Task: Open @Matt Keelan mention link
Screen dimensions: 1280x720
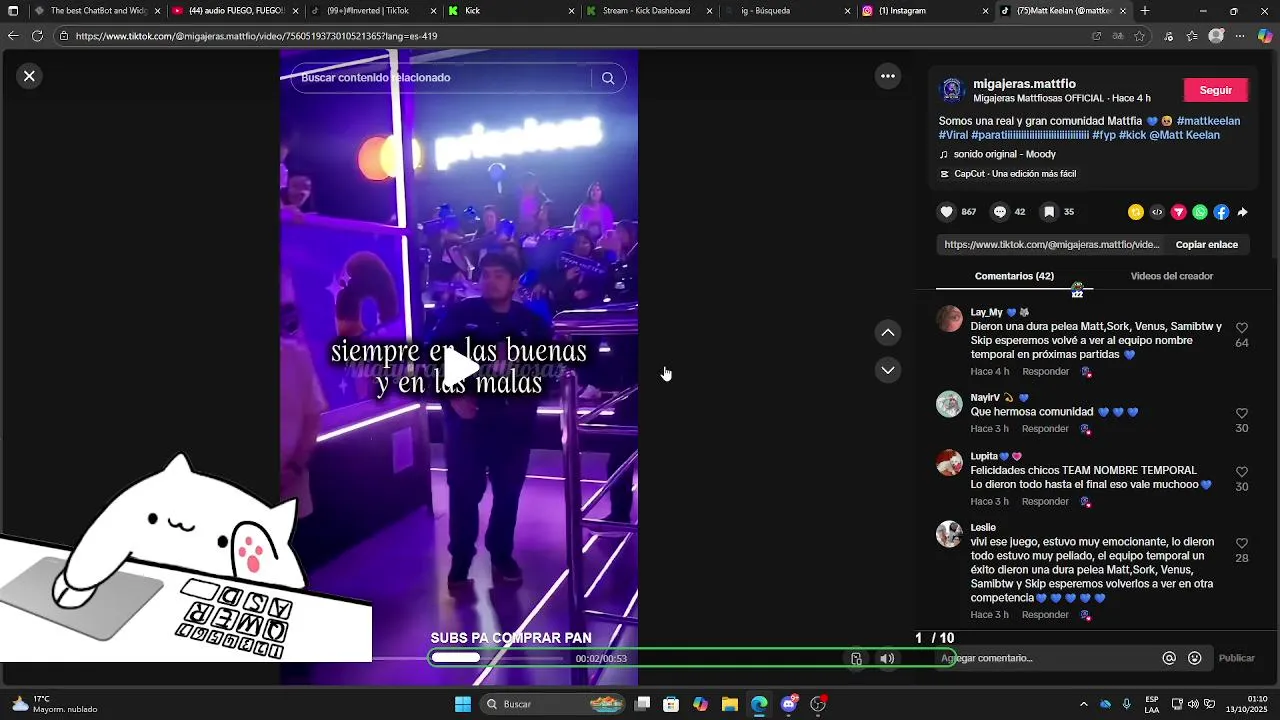Action: coord(1184,135)
